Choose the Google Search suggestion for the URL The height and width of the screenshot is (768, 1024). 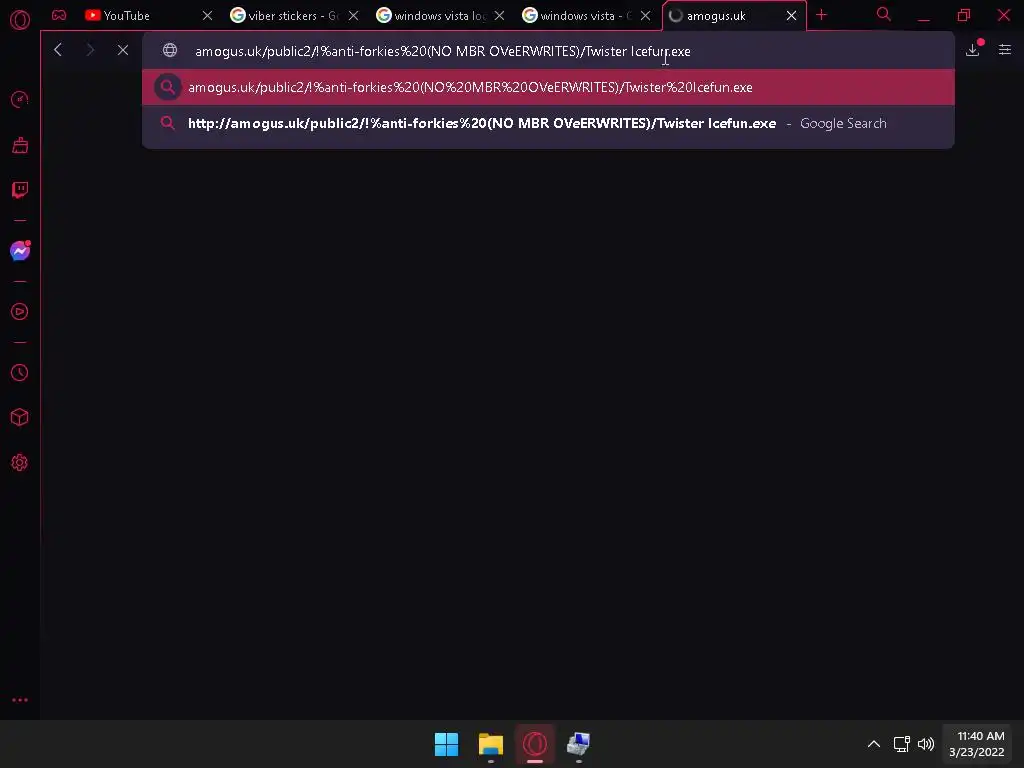click(x=549, y=123)
